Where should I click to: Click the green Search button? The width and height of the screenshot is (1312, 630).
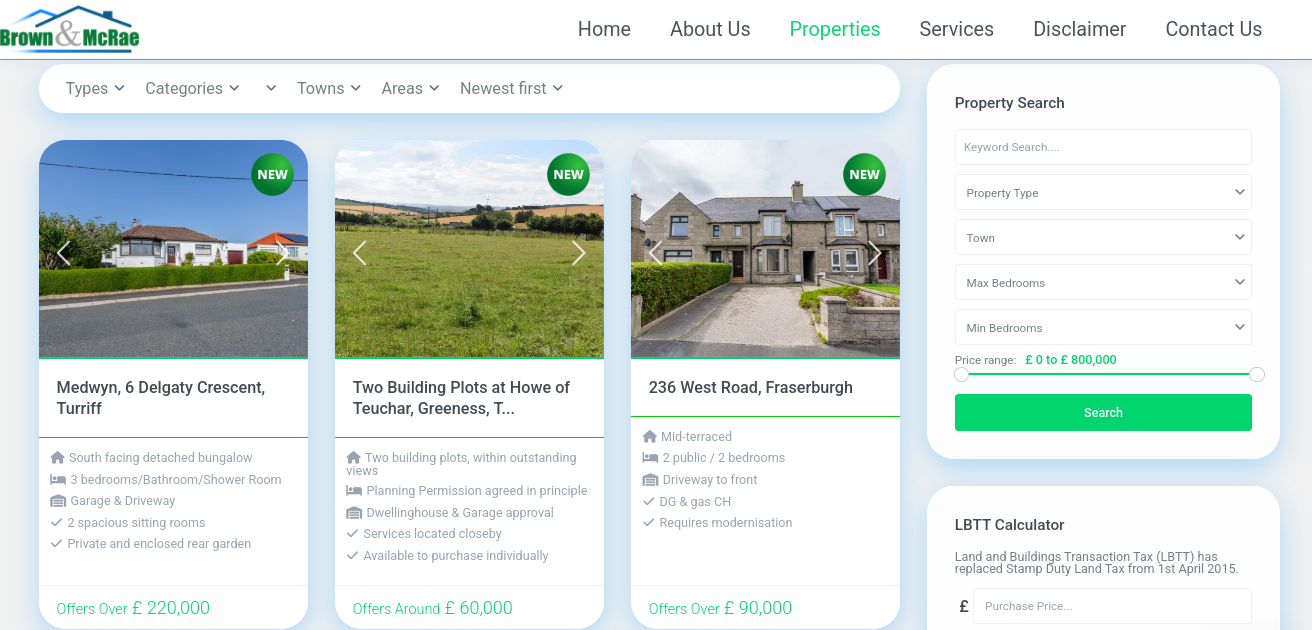[x=1103, y=412]
